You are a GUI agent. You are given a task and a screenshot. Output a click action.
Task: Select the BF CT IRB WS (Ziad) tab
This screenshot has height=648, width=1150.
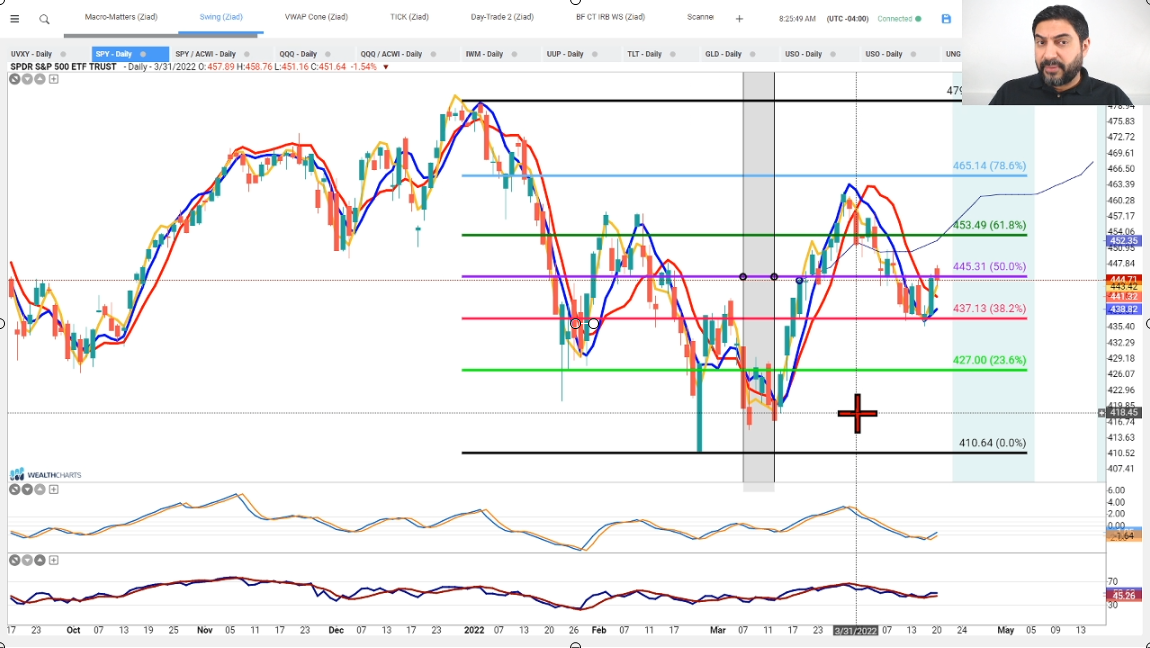[x=610, y=17]
